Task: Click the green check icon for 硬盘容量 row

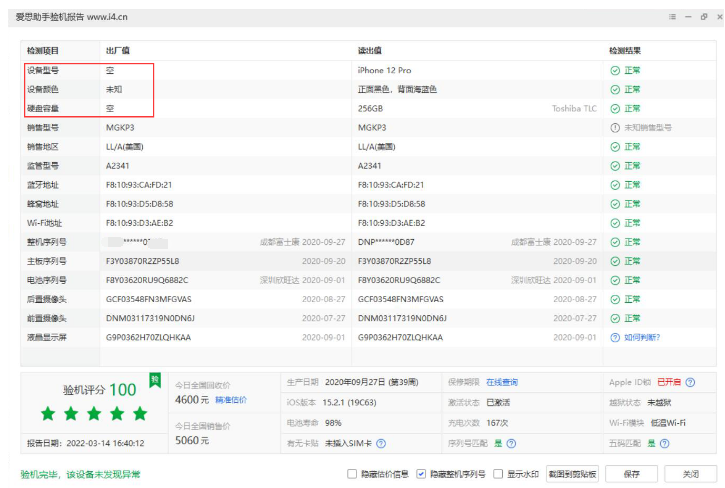Action: (x=615, y=109)
